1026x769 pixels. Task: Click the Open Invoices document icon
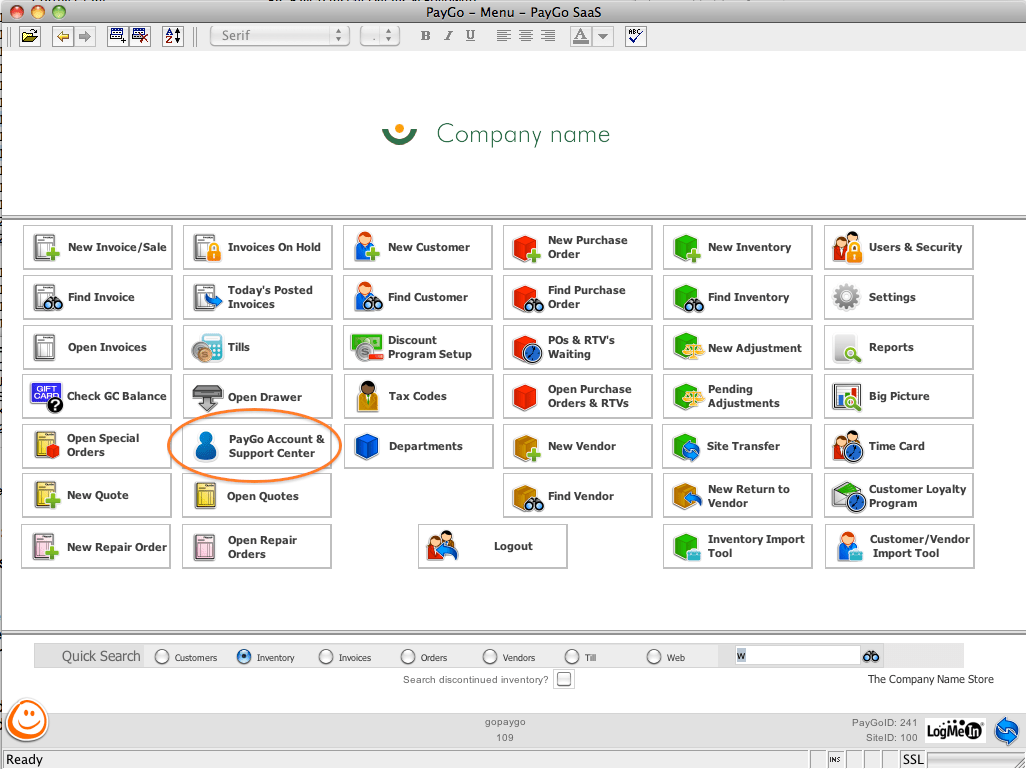tap(44, 348)
